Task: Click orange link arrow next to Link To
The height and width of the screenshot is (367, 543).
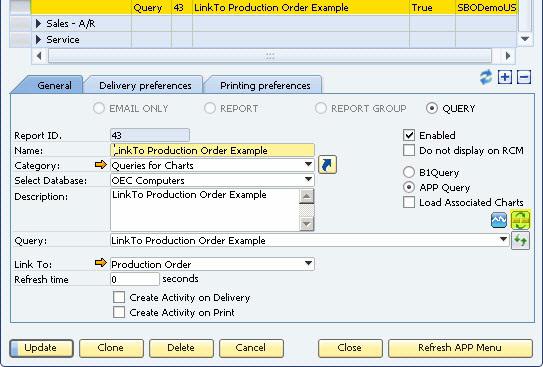Action: click(101, 263)
